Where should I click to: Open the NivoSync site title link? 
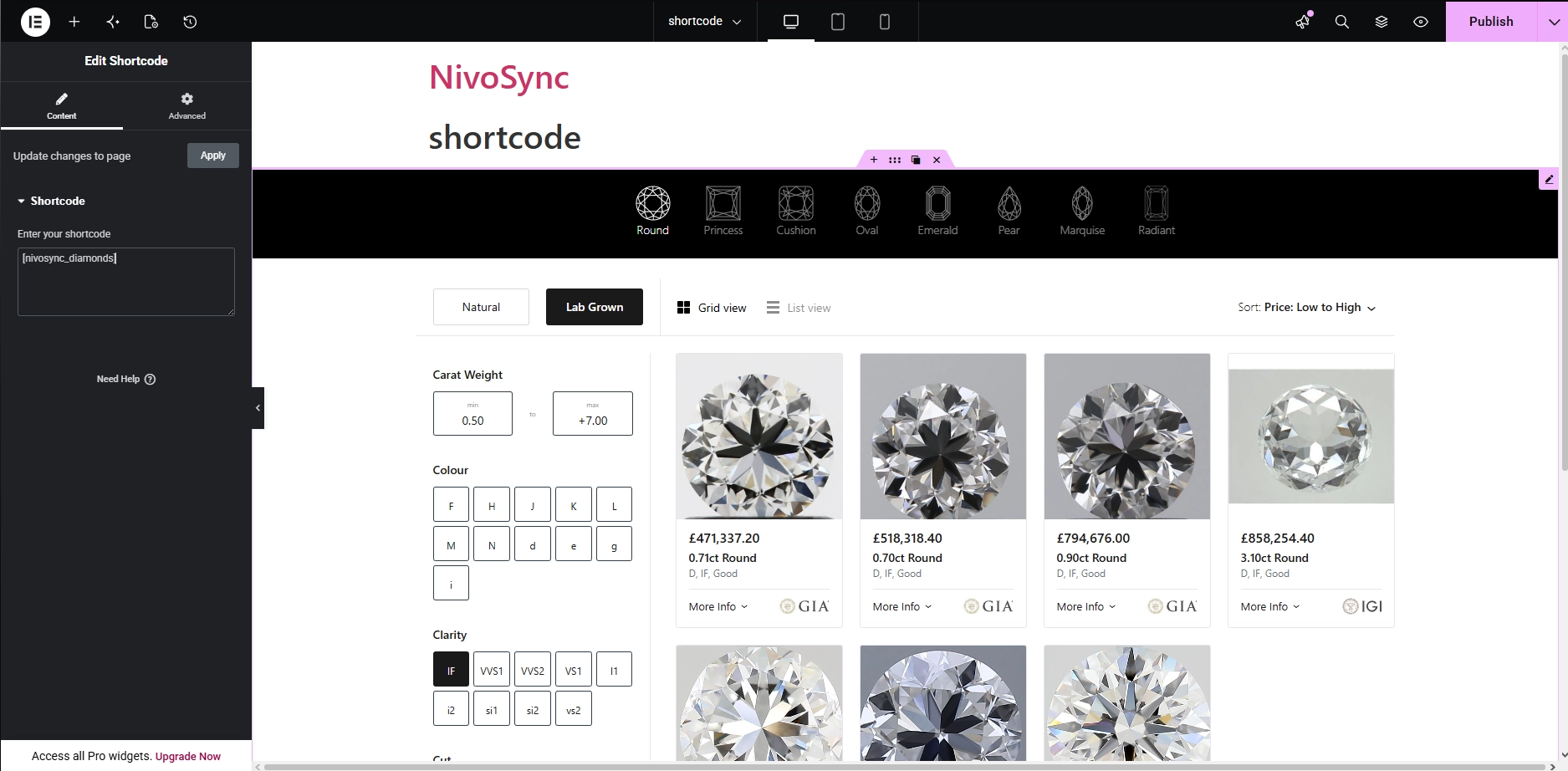click(x=499, y=77)
